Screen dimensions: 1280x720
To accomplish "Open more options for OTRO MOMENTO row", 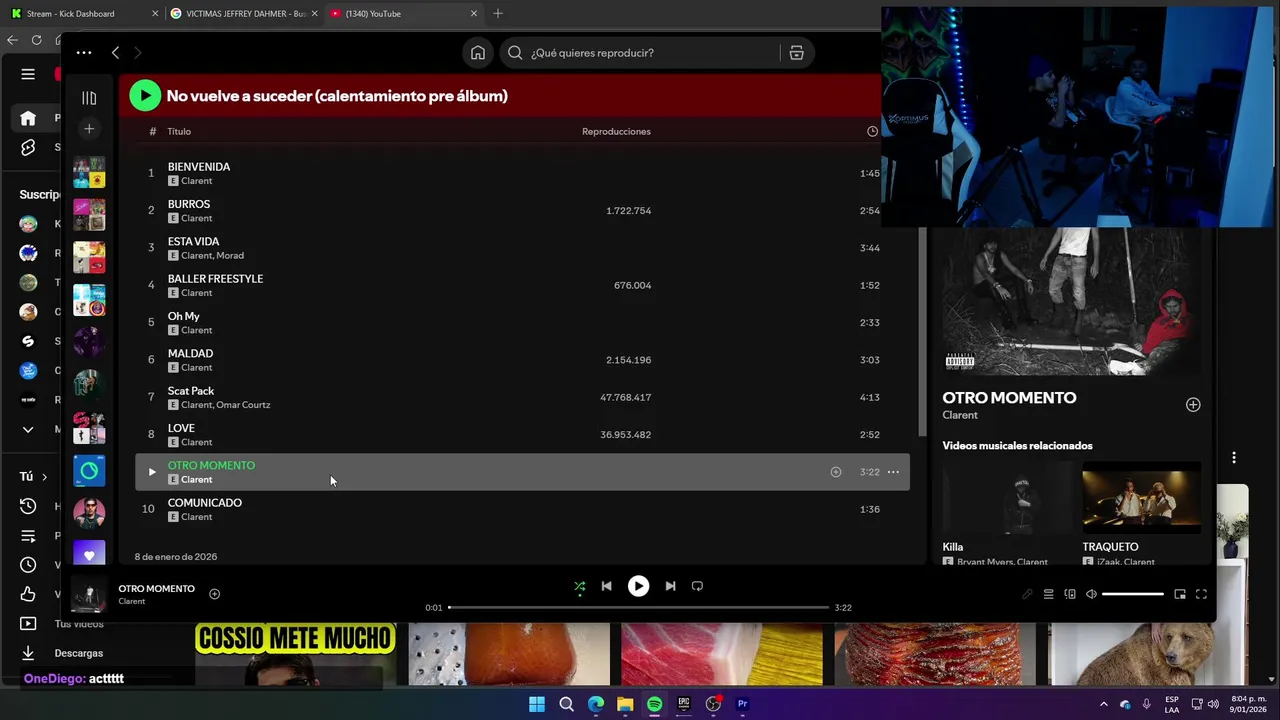I will click(x=893, y=472).
